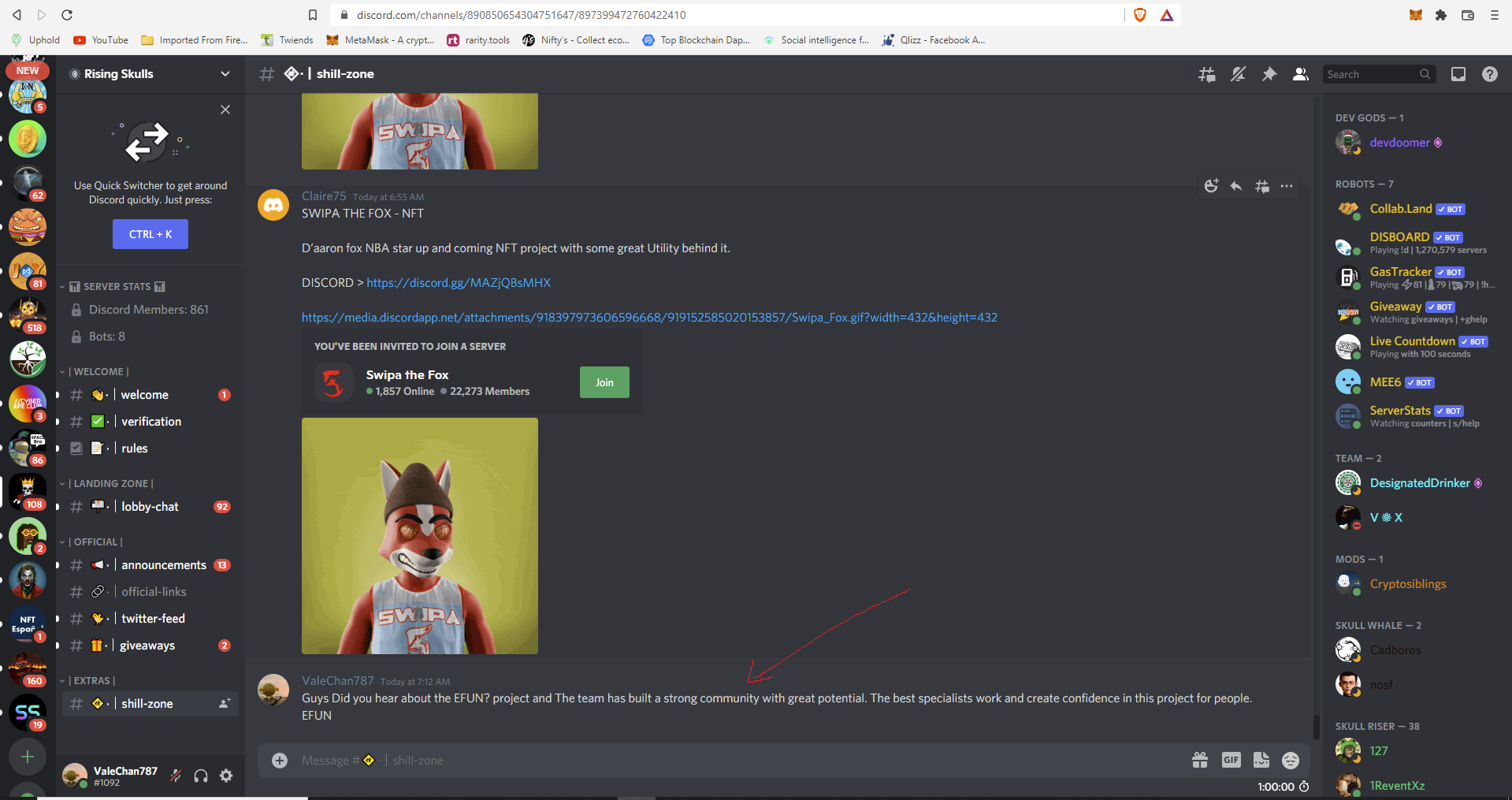Open the Threads icon in channel header
1512x800 pixels.
pyautogui.click(x=1206, y=74)
